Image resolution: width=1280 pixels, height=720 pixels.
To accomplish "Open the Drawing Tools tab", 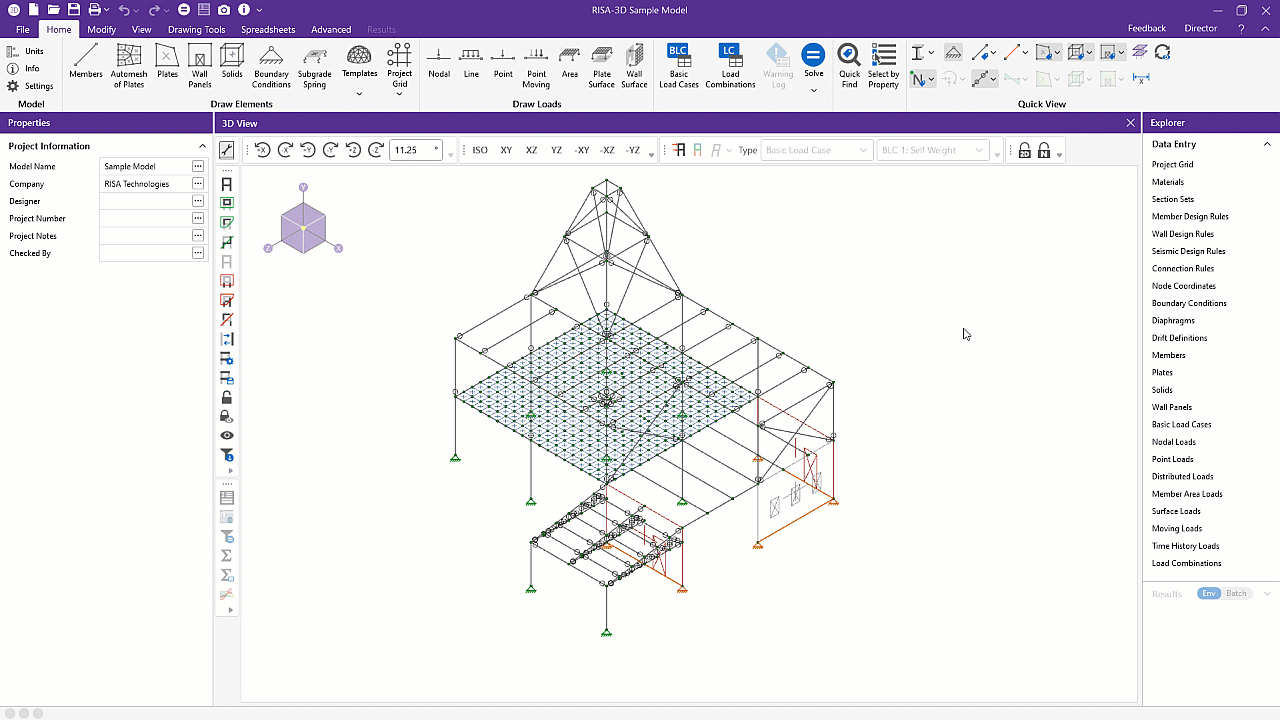I will click(x=196, y=29).
